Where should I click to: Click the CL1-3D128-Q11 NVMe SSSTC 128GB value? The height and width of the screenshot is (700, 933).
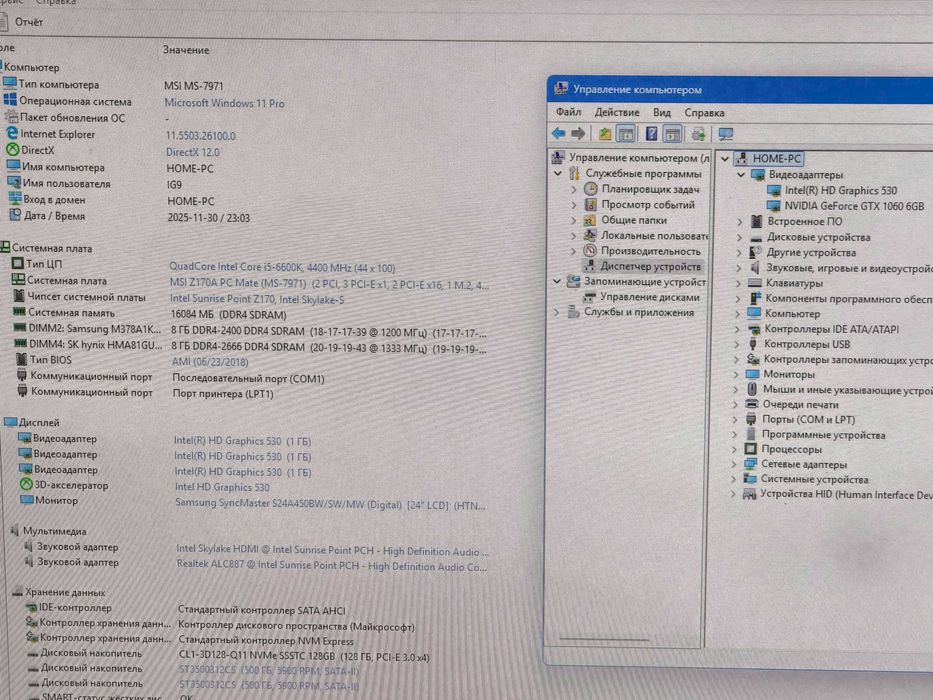tap(303, 657)
